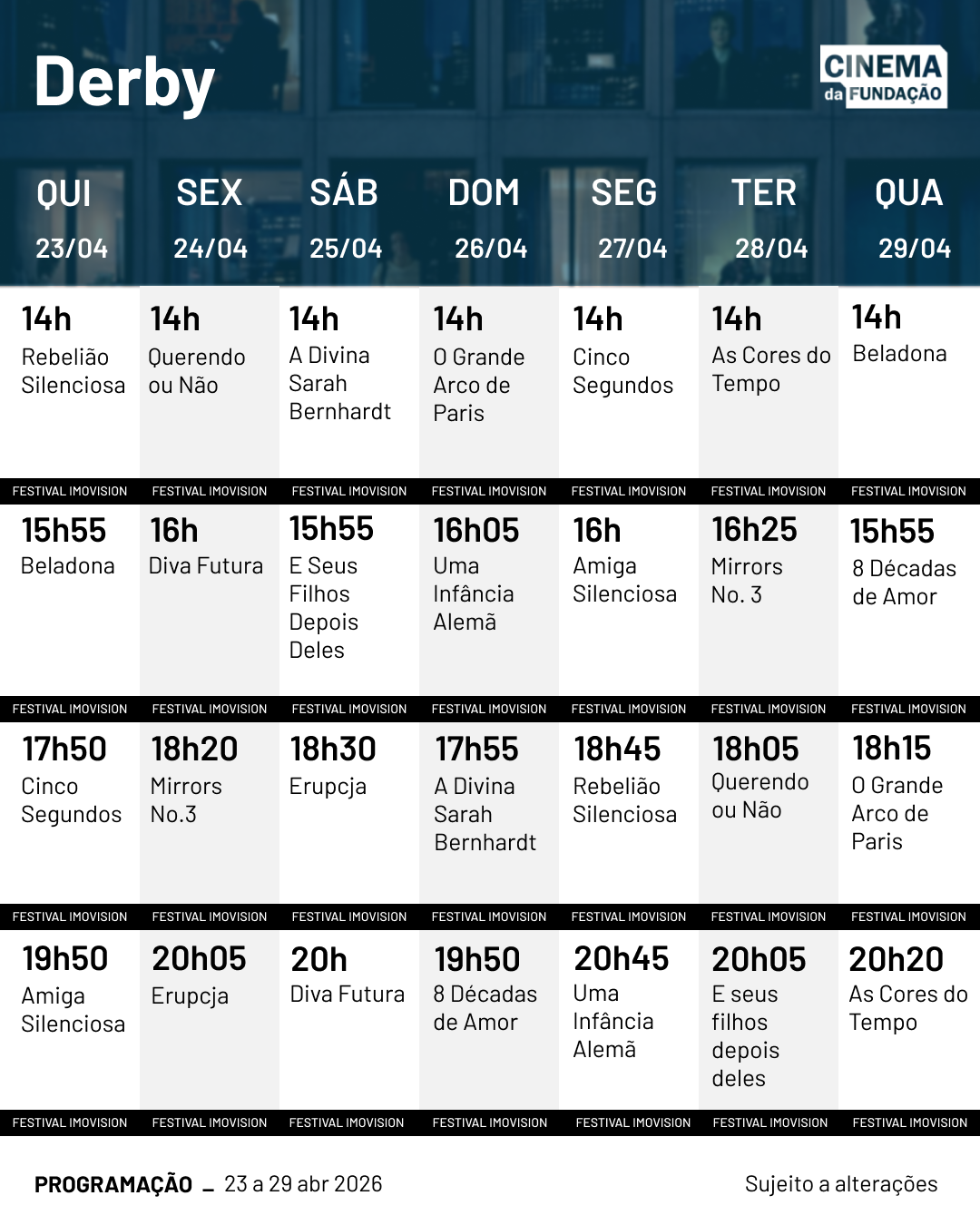Screen dimensions: 980x1225
Task: Click Tuesday's 20h05 E seus filhos depois deles
Action: coord(757,1015)
